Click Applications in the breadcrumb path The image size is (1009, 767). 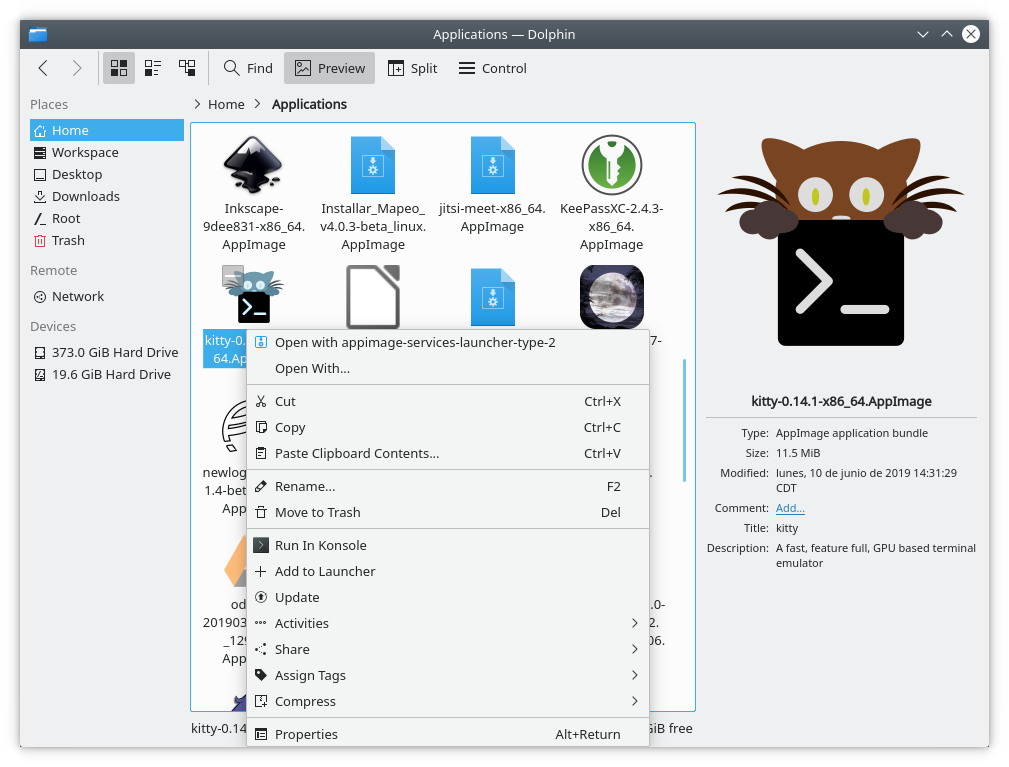coord(309,104)
